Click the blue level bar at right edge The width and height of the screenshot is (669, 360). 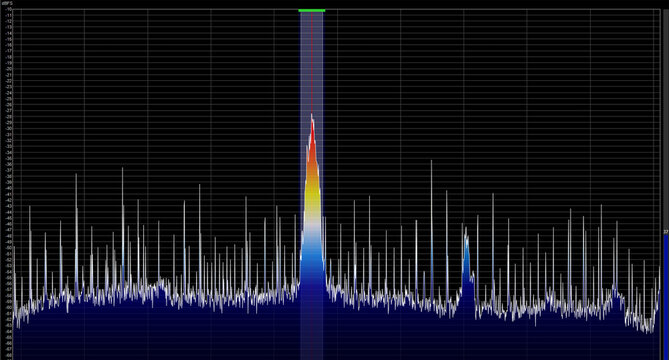(x=666, y=297)
